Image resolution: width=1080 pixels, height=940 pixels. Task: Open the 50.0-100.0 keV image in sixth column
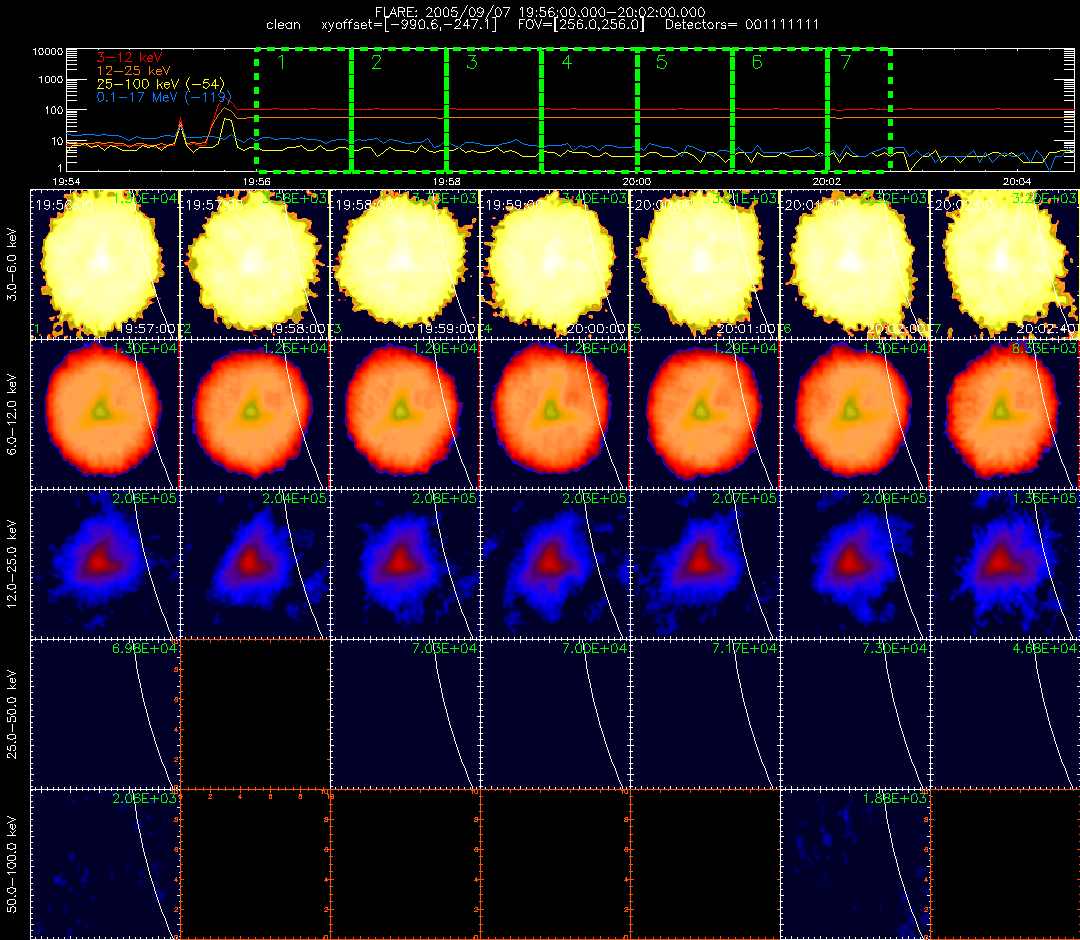pos(855,864)
